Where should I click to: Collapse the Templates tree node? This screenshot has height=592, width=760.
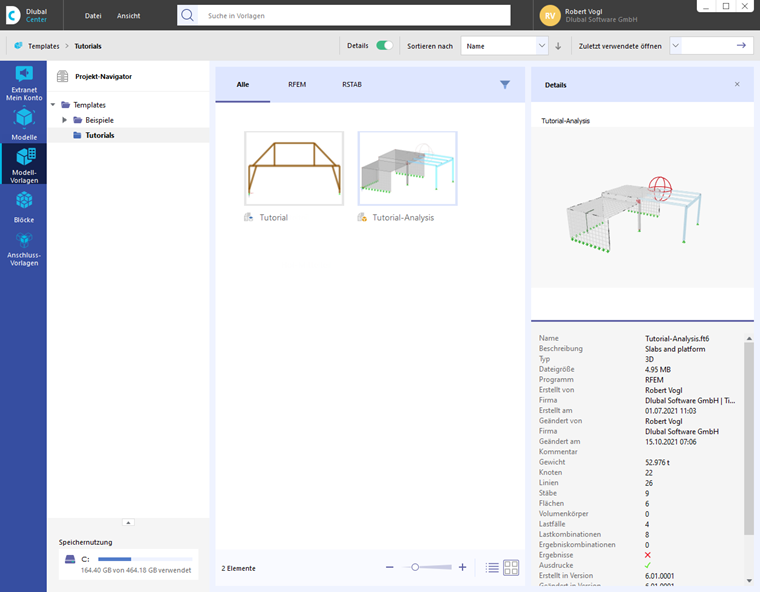[x=53, y=105]
